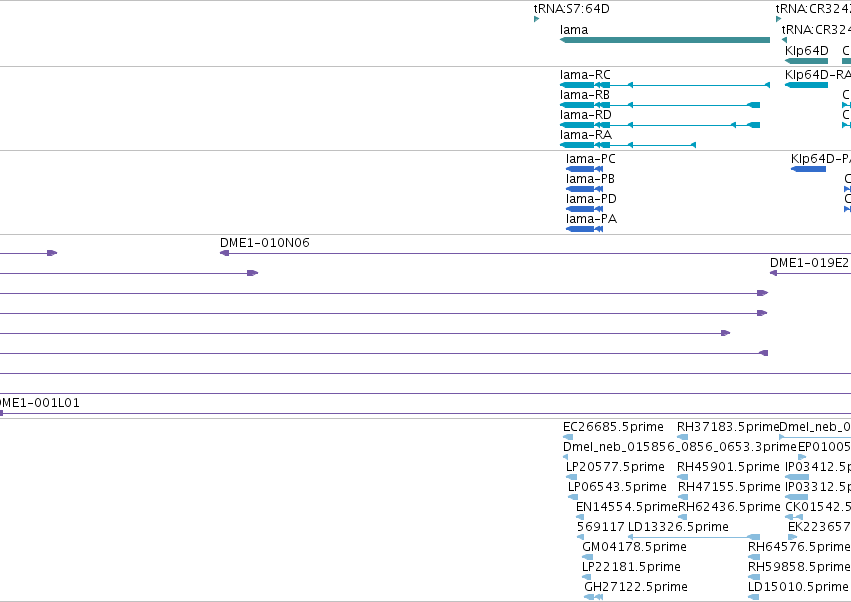Select the DME1-001L01 clone label
The width and height of the screenshot is (851, 602).
pos(40,403)
